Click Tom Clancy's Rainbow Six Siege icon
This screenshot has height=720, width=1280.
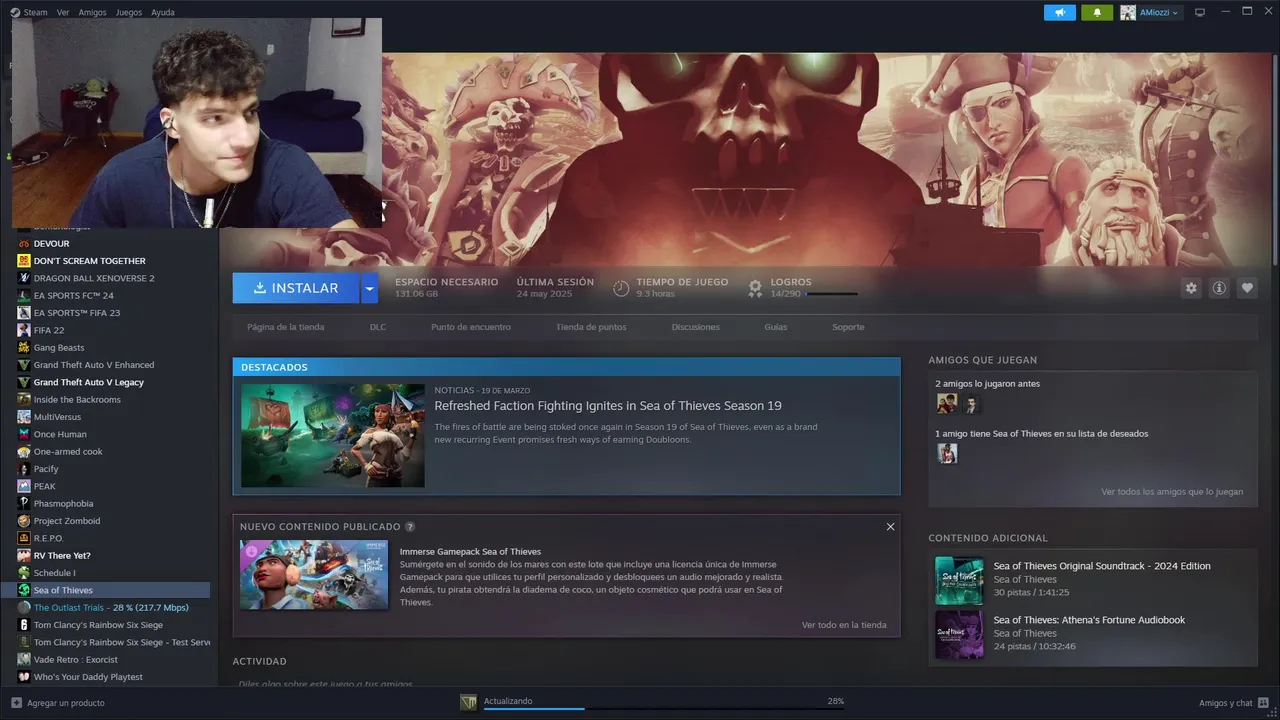24,625
